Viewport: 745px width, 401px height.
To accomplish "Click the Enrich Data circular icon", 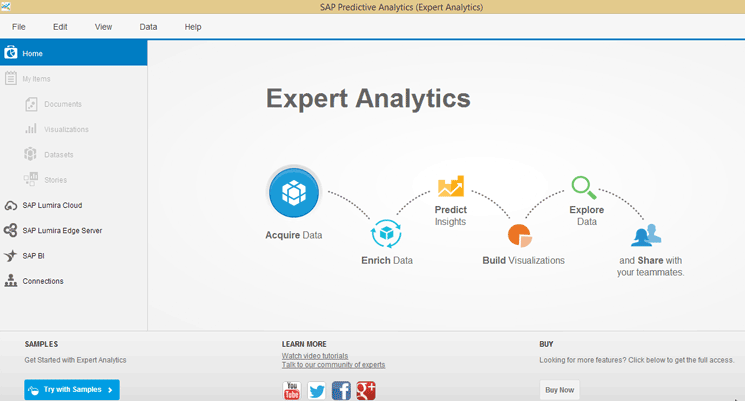I will click(386, 233).
